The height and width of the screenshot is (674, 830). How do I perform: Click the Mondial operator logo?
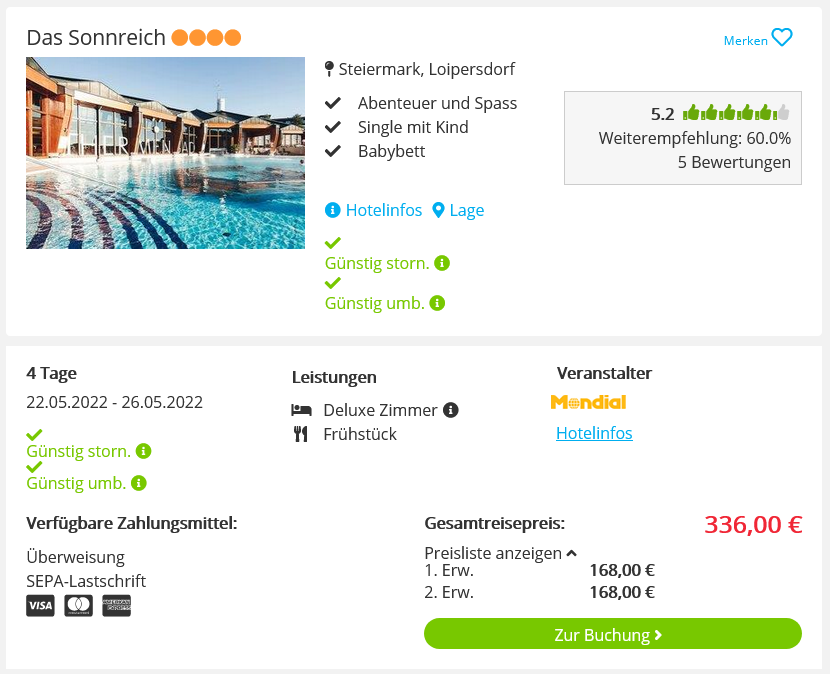pyautogui.click(x=588, y=402)
